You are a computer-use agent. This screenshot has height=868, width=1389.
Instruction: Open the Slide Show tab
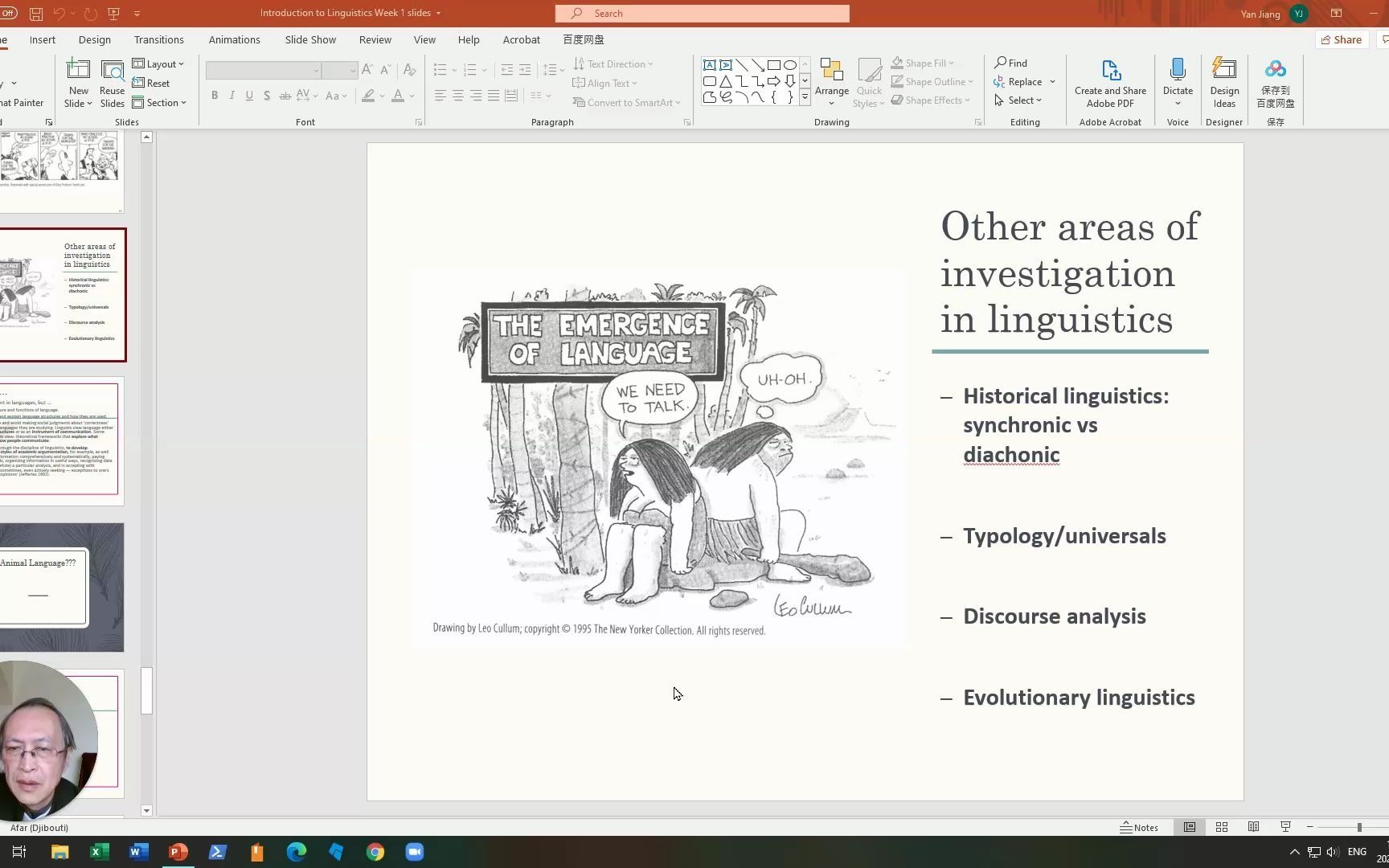coord(310,39)
